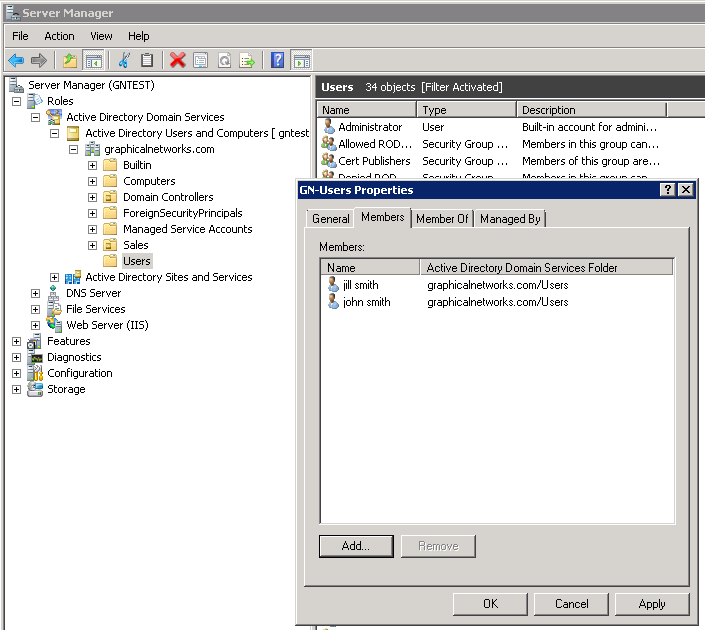Screen dimensions: 705x630
Task: Click the help button in GN-Users Properties title bar
Action: [667, 190]
